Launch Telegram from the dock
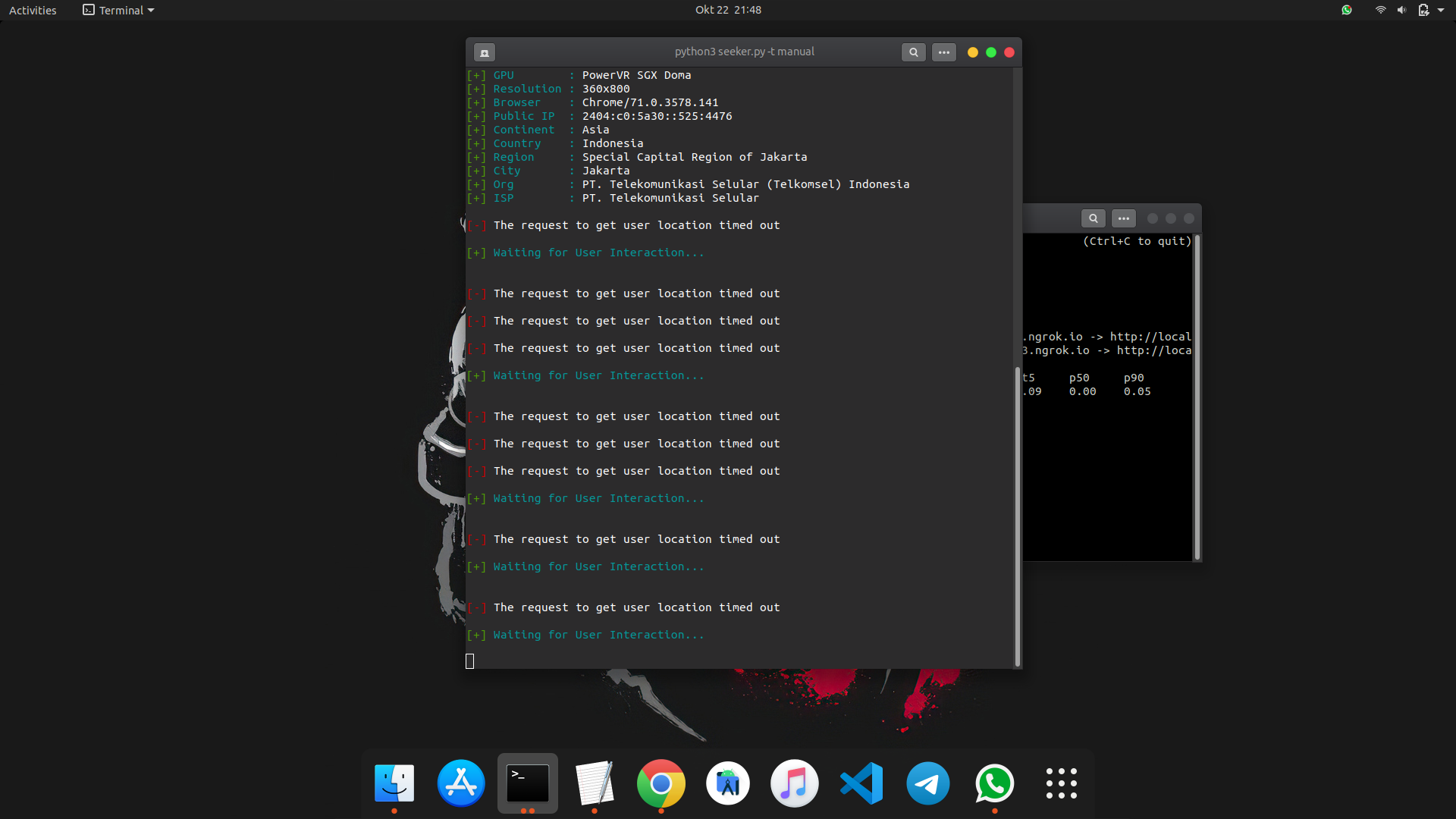Screen dimensions: 1456x819 (x=928, y=783)
